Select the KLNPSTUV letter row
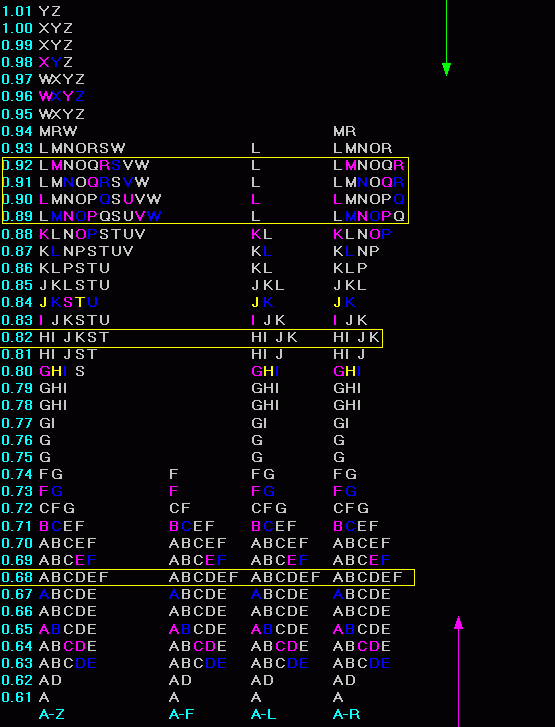The height and width of the screenshot is (727, 555). (86, 251)
